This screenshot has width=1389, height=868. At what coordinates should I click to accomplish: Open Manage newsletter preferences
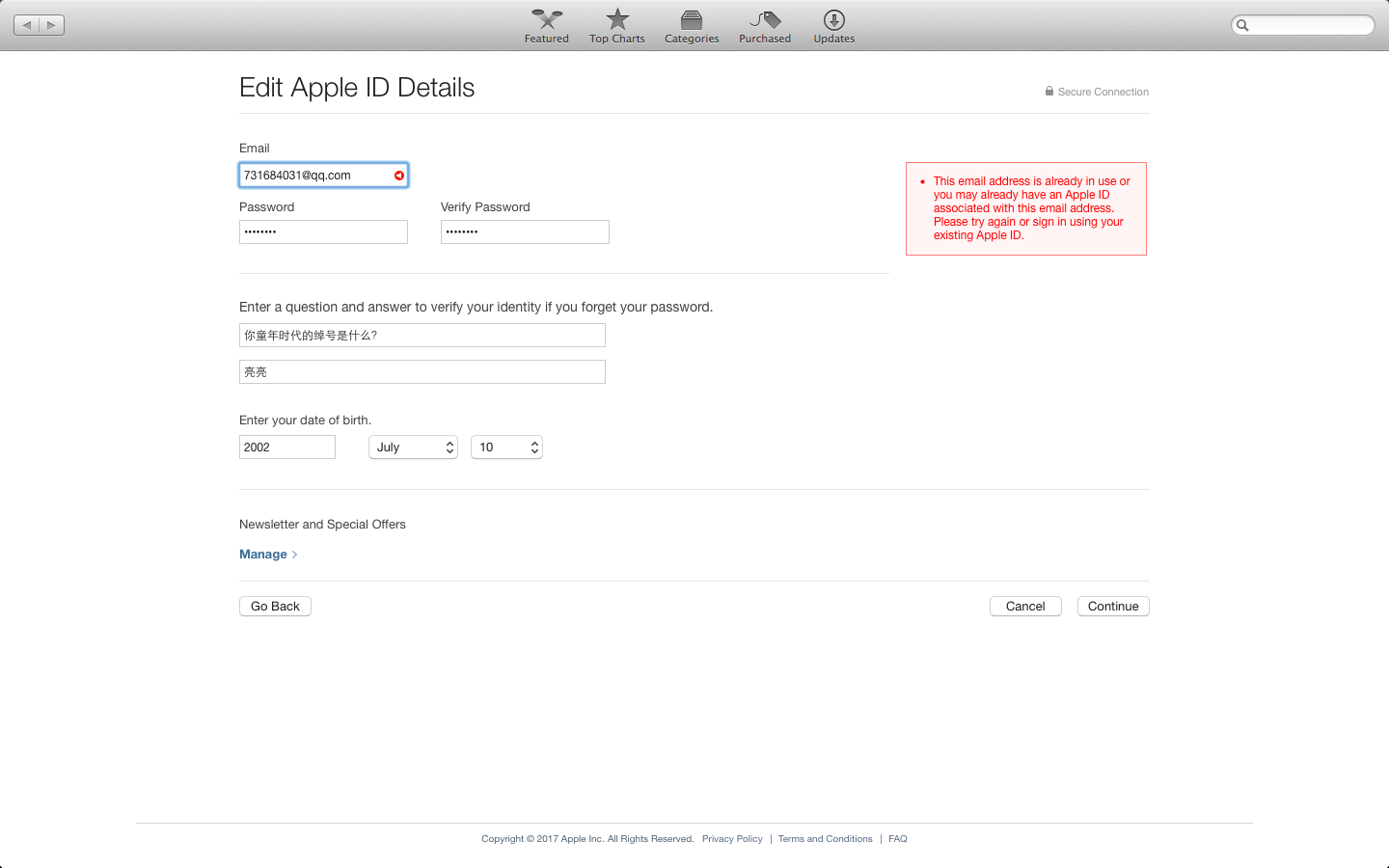pyautogui.click(x=263, y=555)
